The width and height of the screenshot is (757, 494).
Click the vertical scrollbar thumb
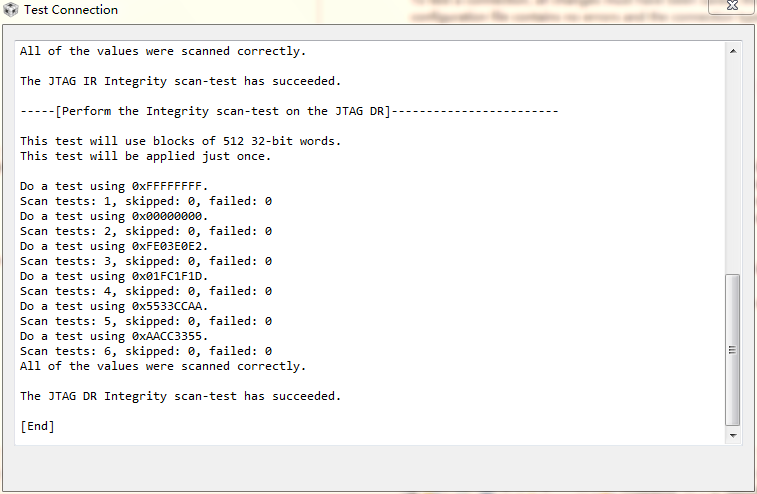pyautogui.click(x=733, y=349)
